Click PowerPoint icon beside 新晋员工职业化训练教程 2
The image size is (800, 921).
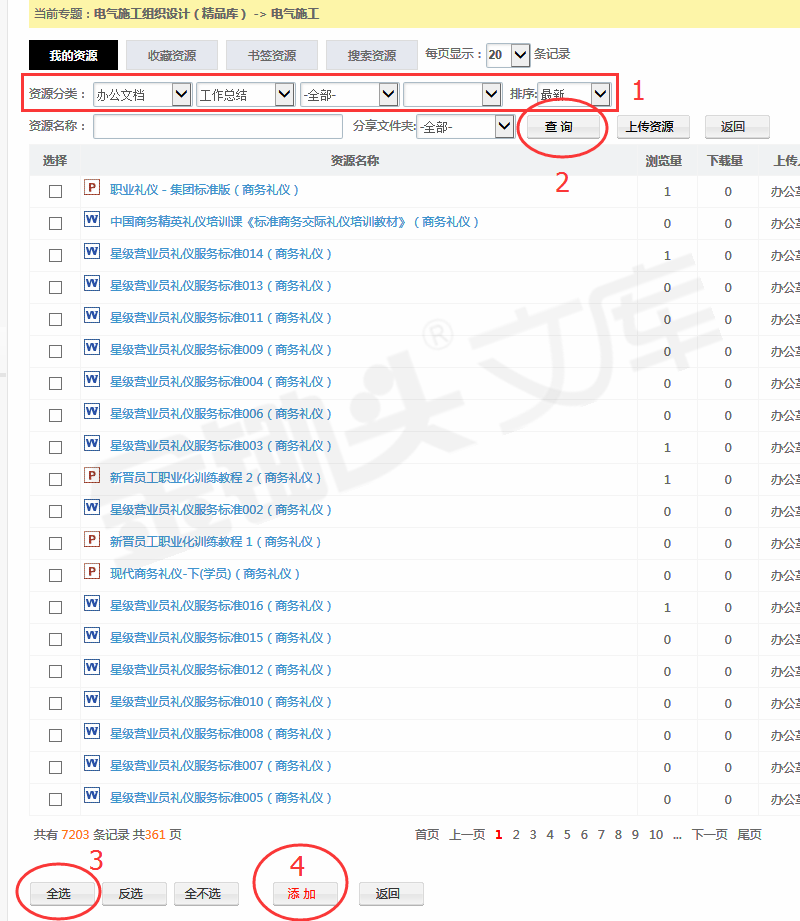point(92,476)
